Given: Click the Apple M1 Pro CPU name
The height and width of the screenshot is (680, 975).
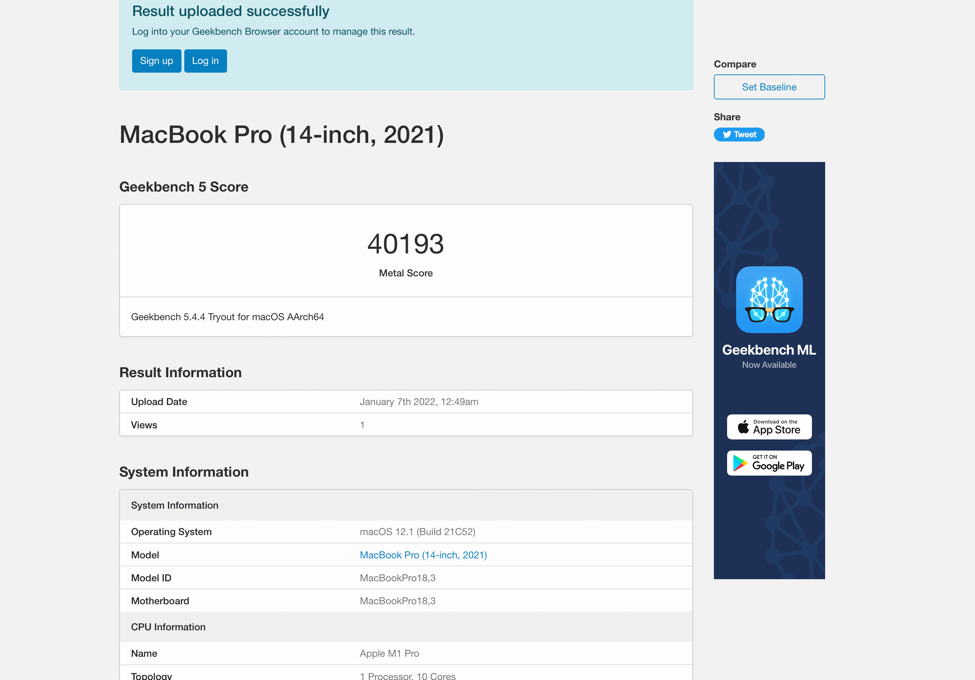Looking at the screenshot, I should tap(389, 653).
